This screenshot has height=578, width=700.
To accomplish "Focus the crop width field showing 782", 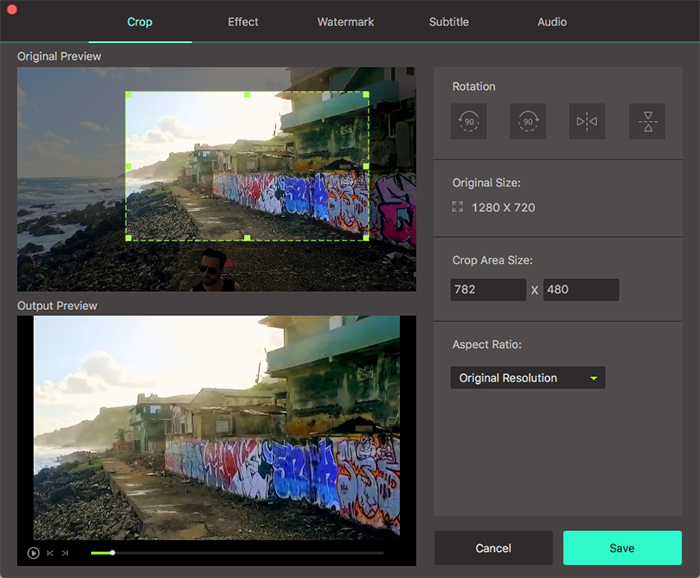I will [x=488, y=290].
